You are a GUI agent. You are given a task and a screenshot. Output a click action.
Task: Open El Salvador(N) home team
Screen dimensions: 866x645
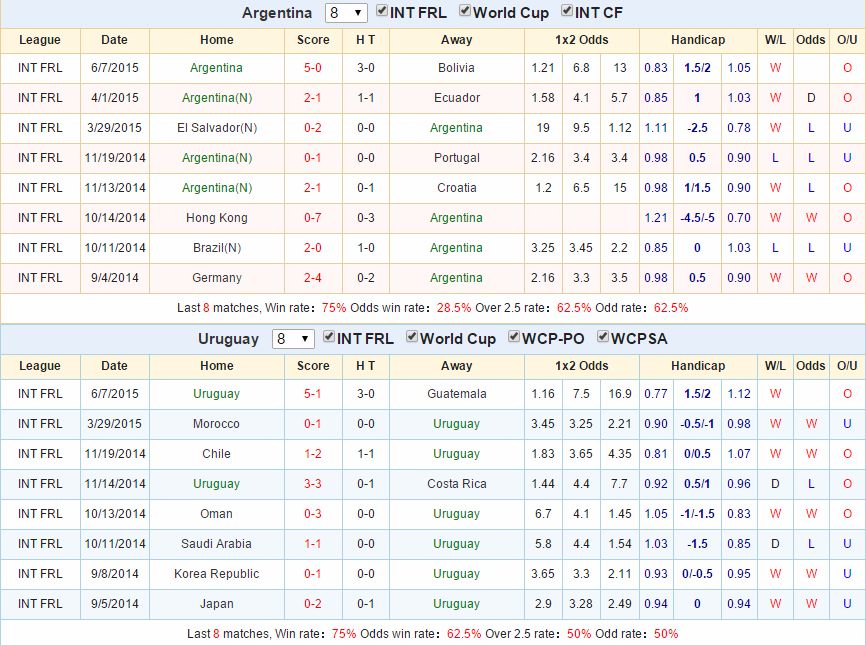pyautogui.click(x=216, y=128)
